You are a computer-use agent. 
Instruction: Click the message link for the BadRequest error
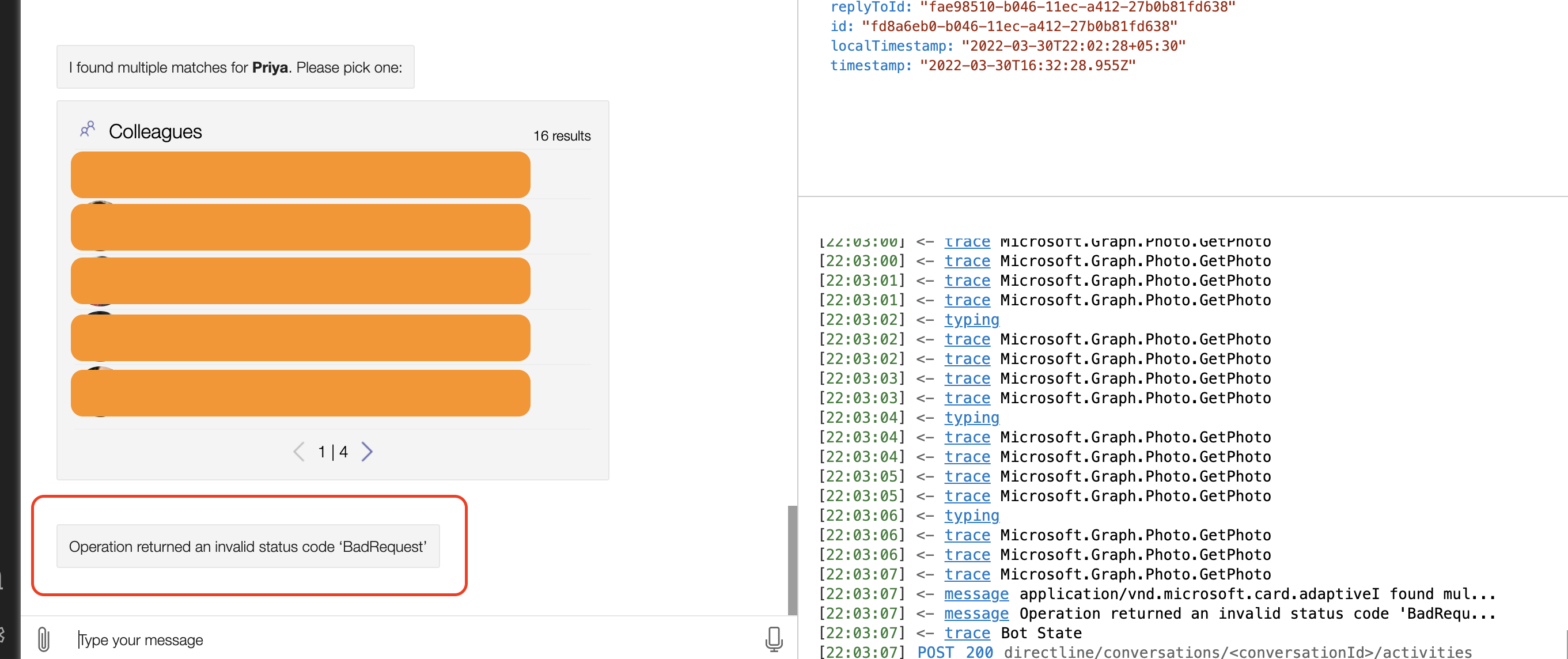pos(976,613)
